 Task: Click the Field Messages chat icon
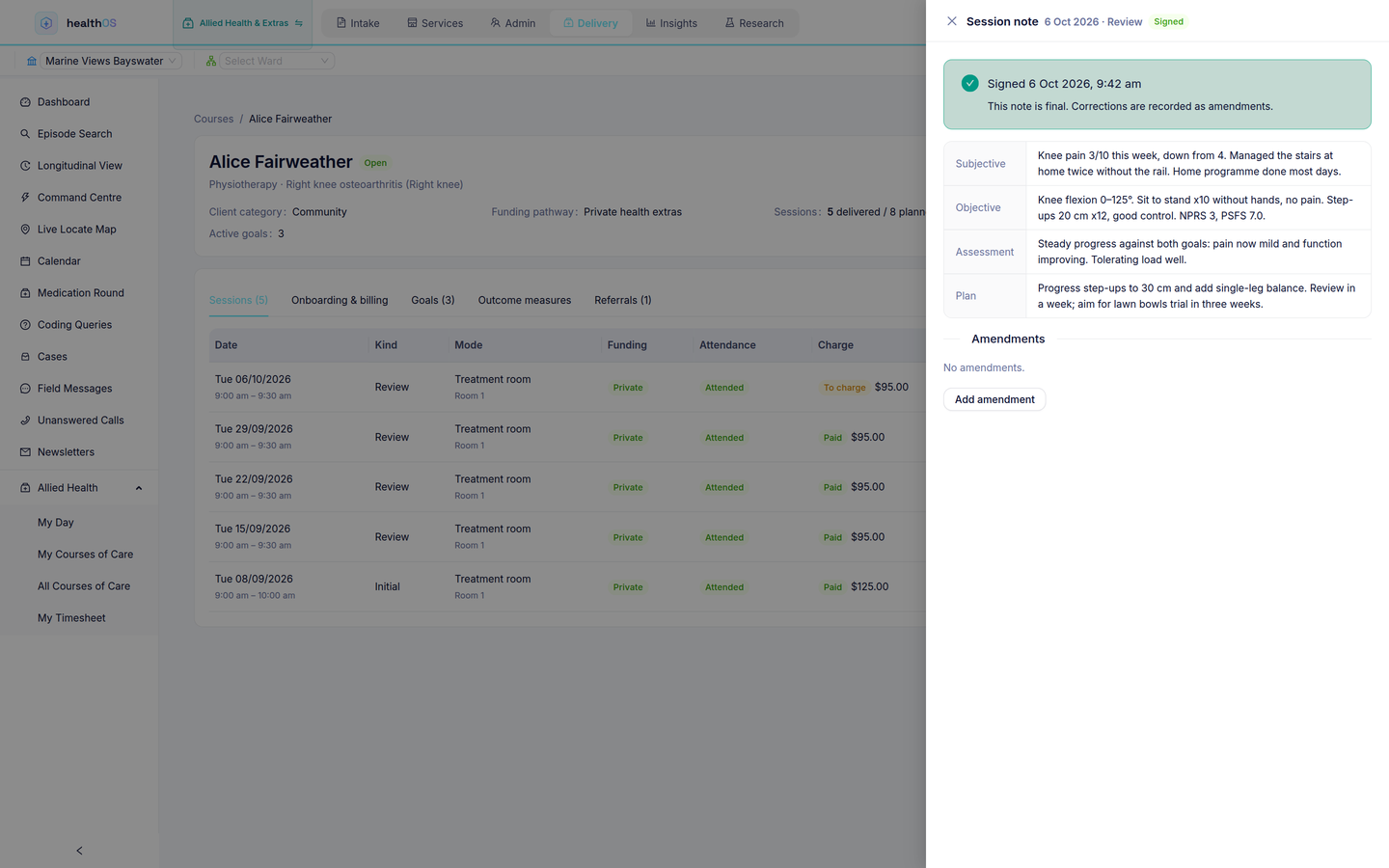[x=25, y=389]
